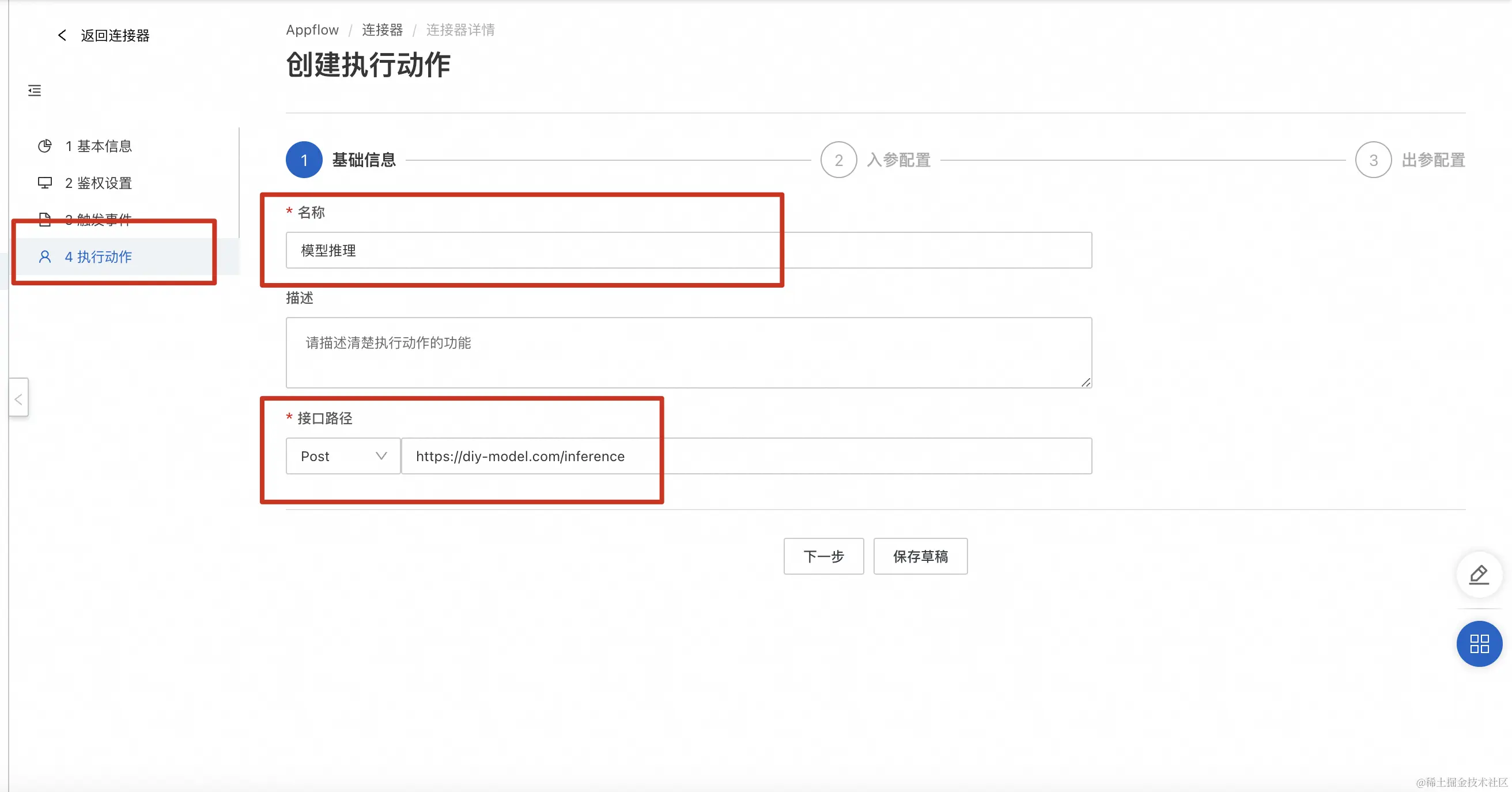
Task: Click the dropdown arrow next to Post
Action: click(x=381, y=455)
